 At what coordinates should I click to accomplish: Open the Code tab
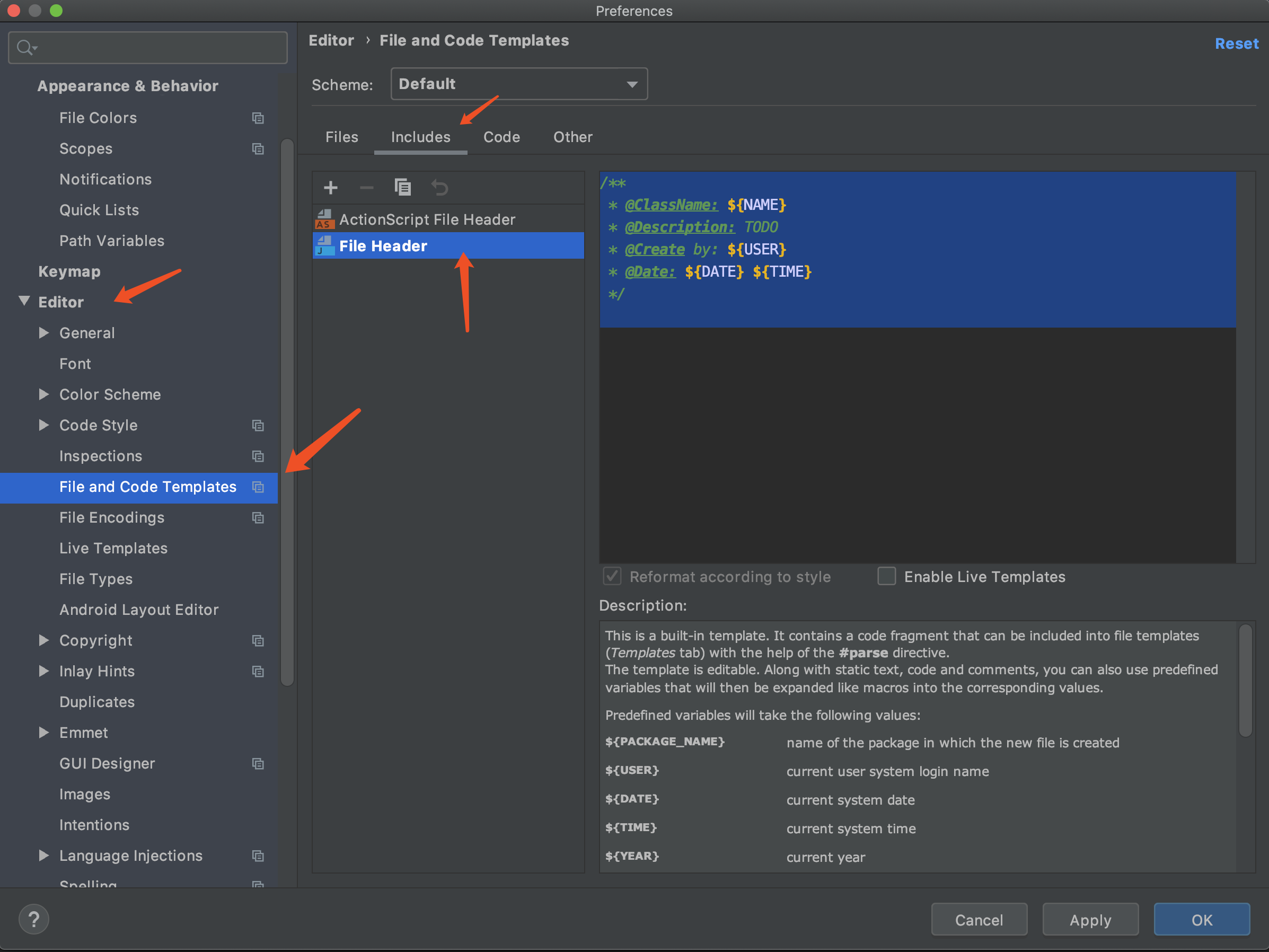501,137
